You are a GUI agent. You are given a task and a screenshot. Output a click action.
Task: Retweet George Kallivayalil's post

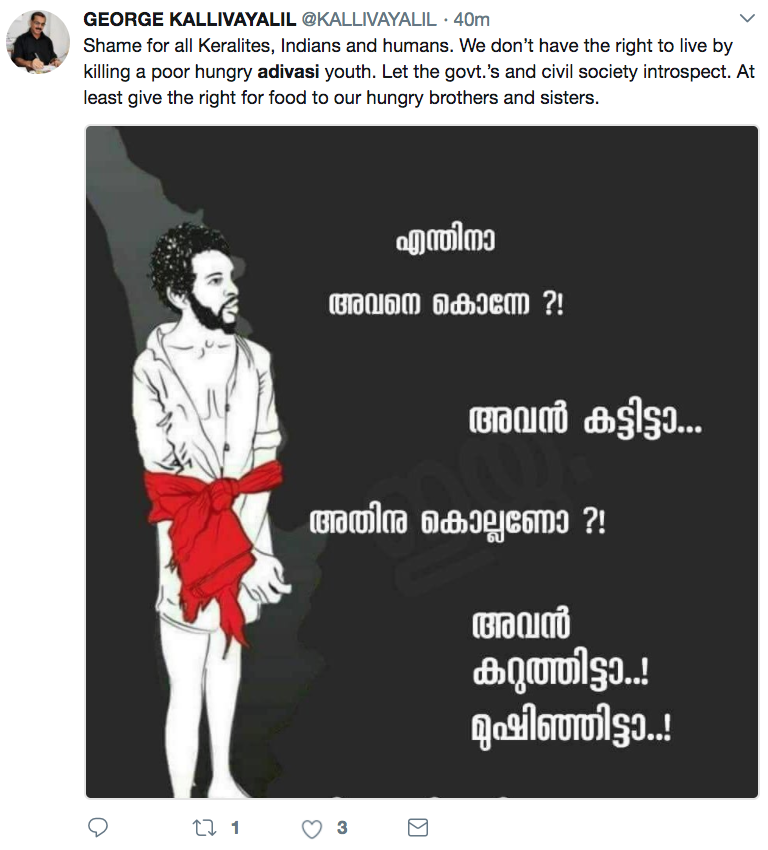click(204, 828)
